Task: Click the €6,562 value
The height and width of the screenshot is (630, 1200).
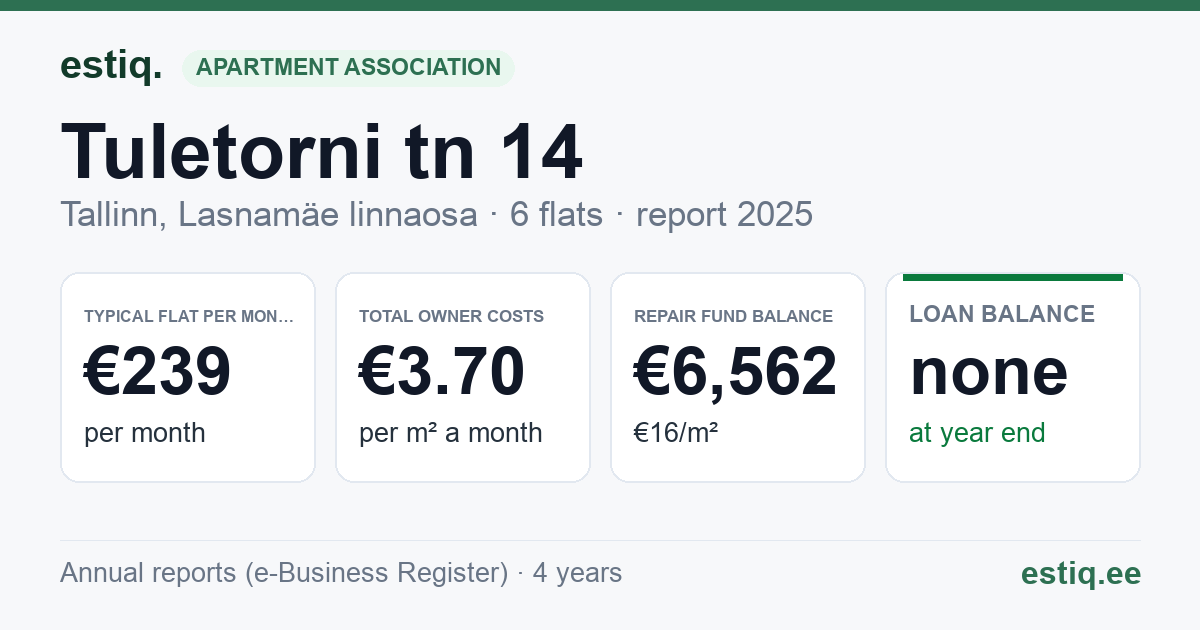Action: (736, 371)
